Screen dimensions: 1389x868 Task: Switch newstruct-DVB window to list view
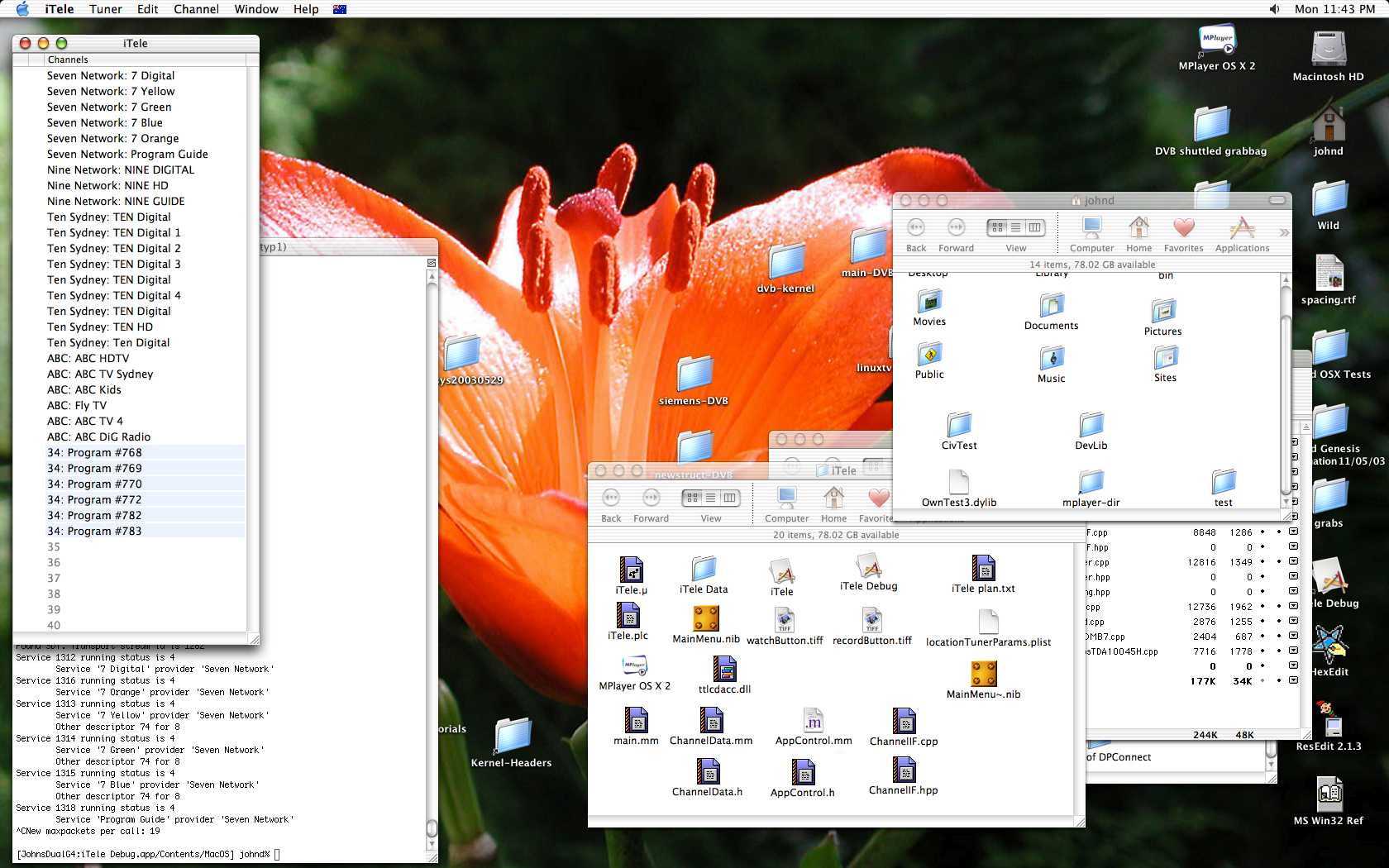(x=710, y=498)
